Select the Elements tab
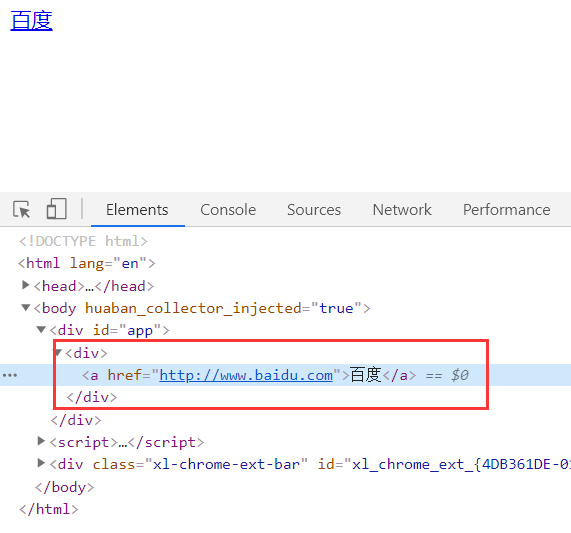Viewport: 571px width, 533px height. [137, 210]
